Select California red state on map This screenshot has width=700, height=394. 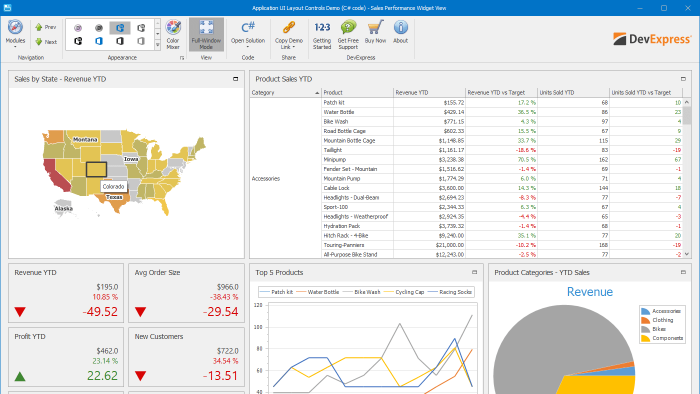tap(55, 175)
